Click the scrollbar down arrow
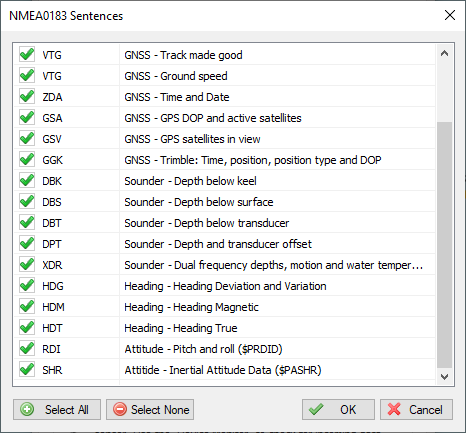This screenshot has width=466, height=433. [444, 377]
